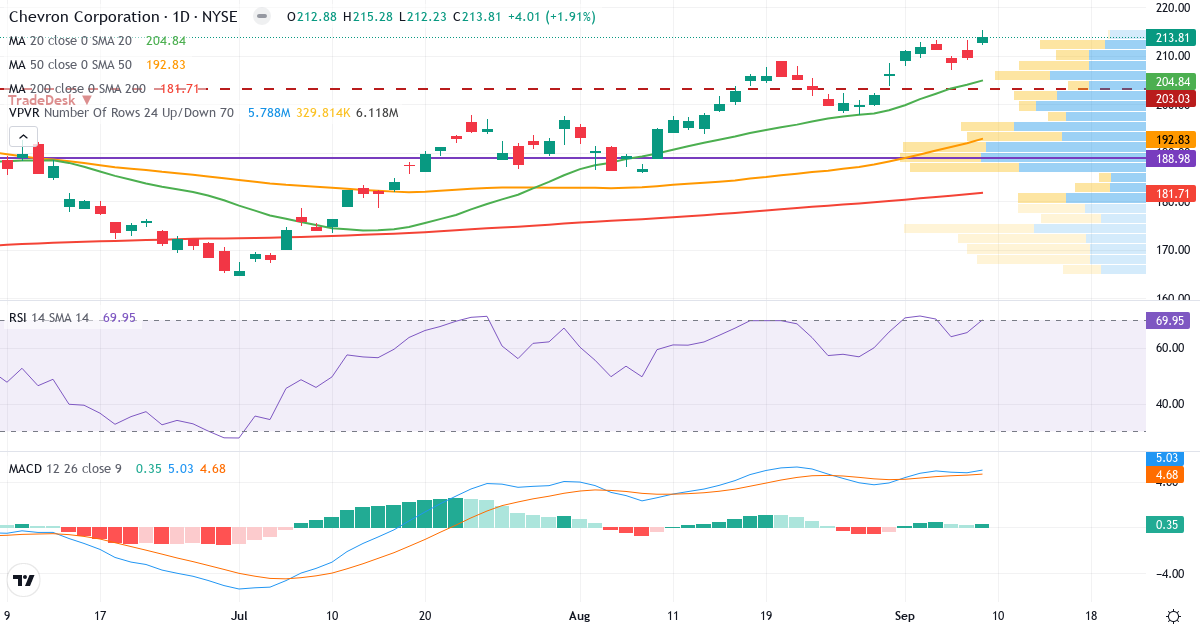The height and width of the screenshot is (630, 1200).
Task: Open chart settings gear icon
Action: (x=1172, y=616)
